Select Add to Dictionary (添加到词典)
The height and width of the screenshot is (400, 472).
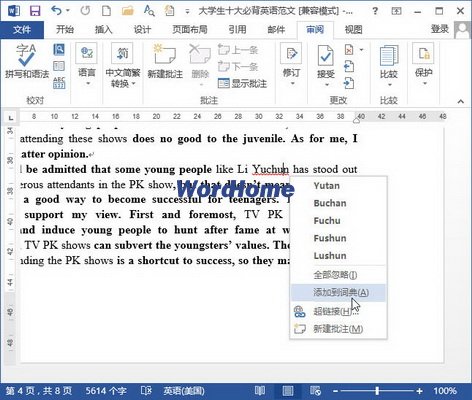click(x=338, y=293)
